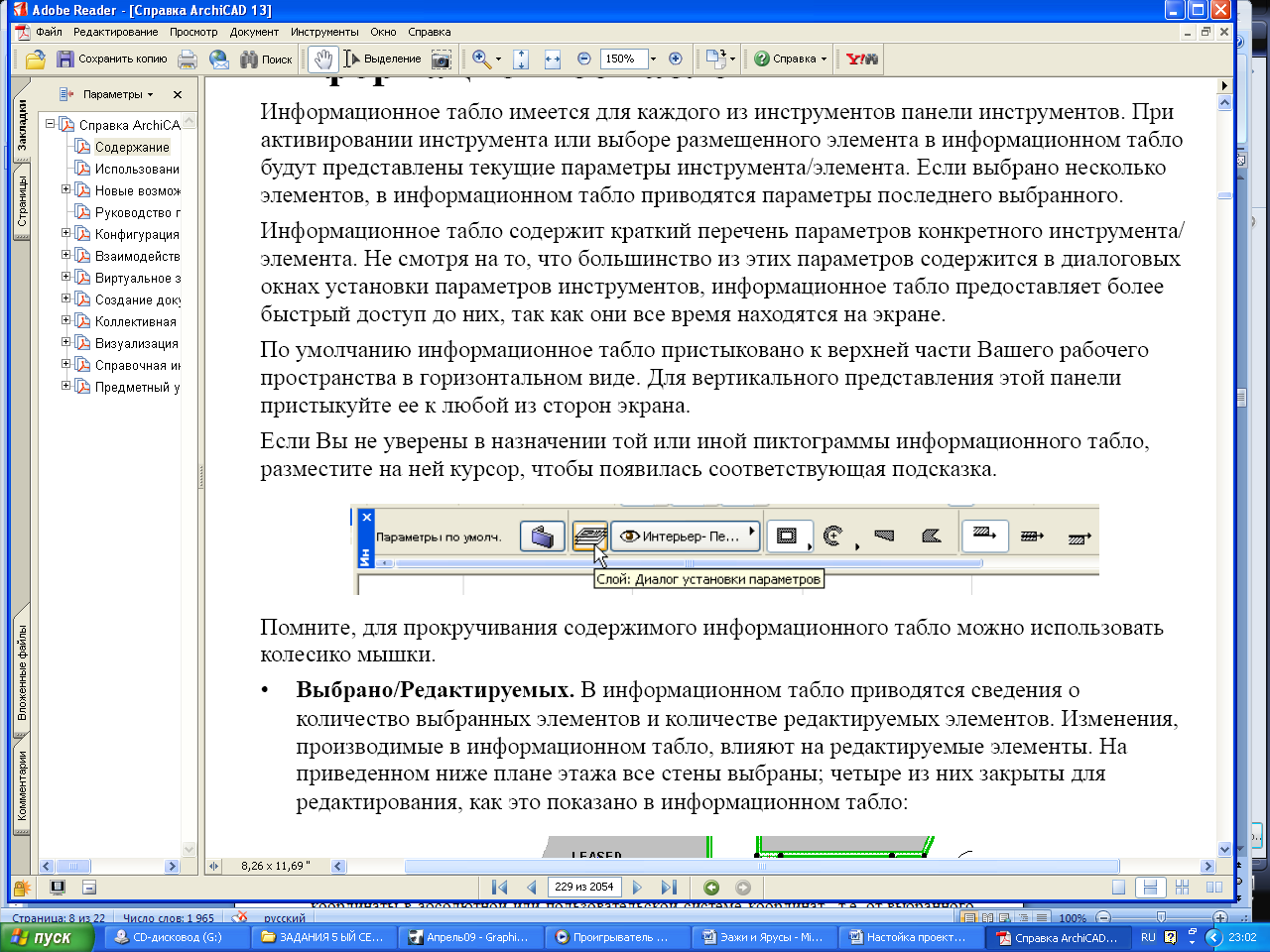This screenshot has height=952, width=1270.
Task: Click the Word window zoom slider
Action: coord(1161,918)
